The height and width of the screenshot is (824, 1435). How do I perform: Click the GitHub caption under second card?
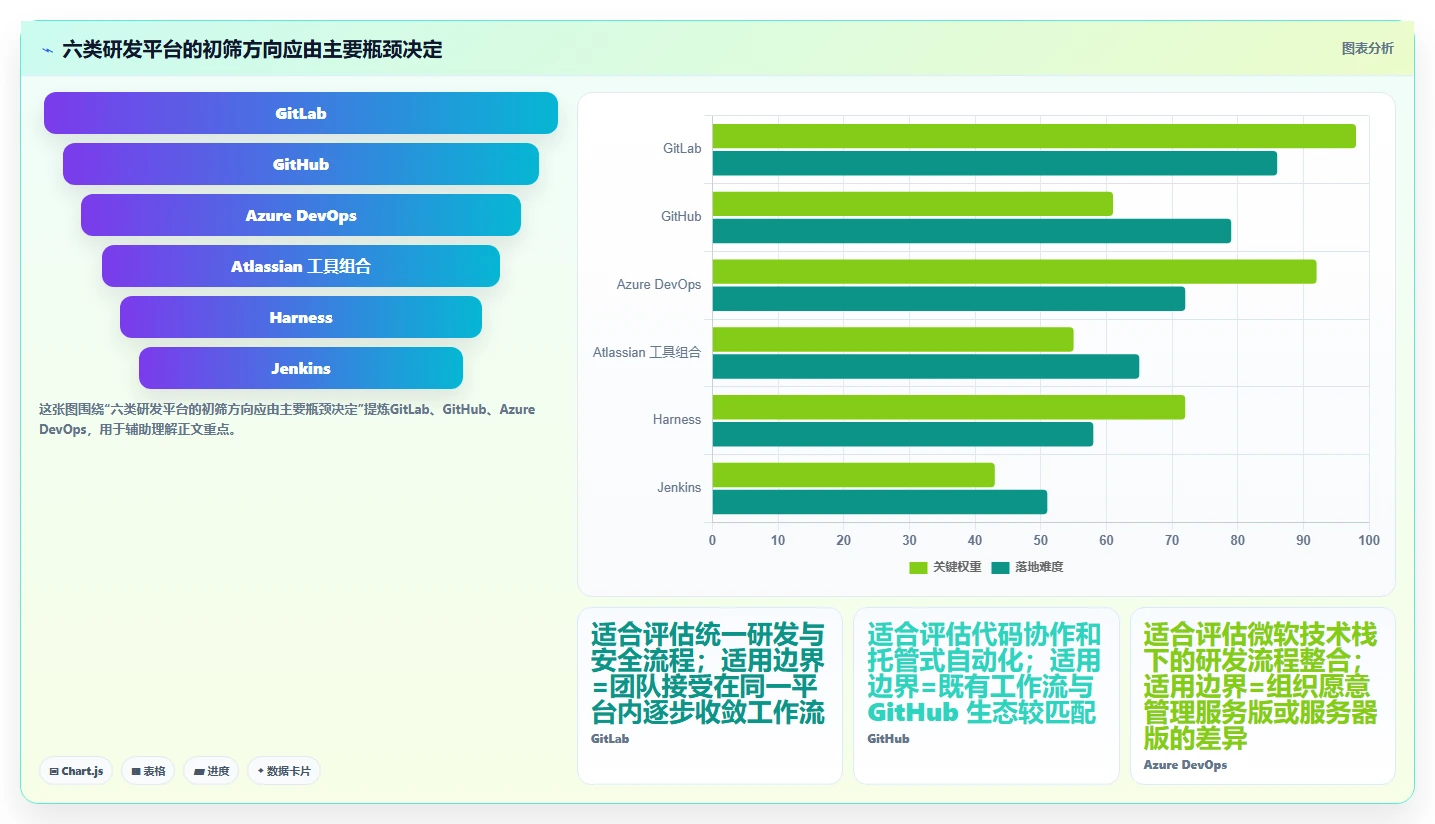pyautogui.click(x=888, y=739)
